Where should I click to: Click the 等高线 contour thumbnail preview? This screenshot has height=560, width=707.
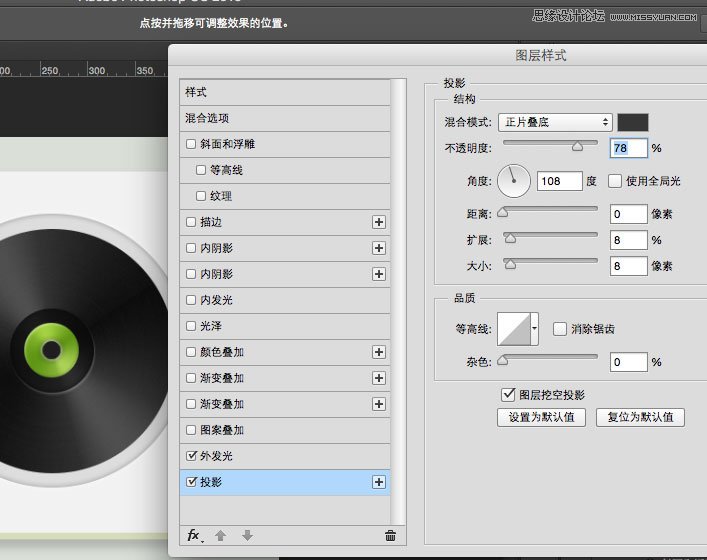(514, 329)
